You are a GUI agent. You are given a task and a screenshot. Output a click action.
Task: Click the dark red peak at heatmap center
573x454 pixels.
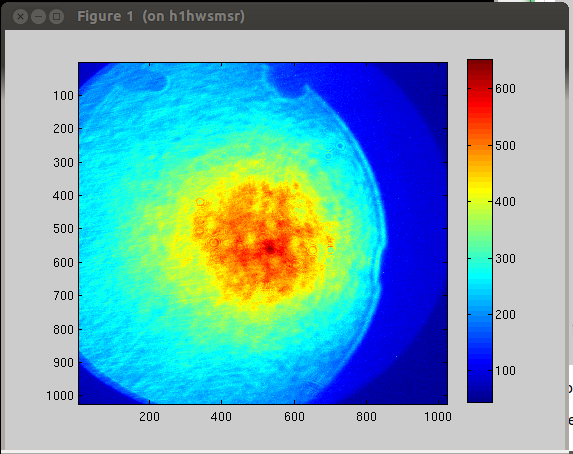[270, 249]
